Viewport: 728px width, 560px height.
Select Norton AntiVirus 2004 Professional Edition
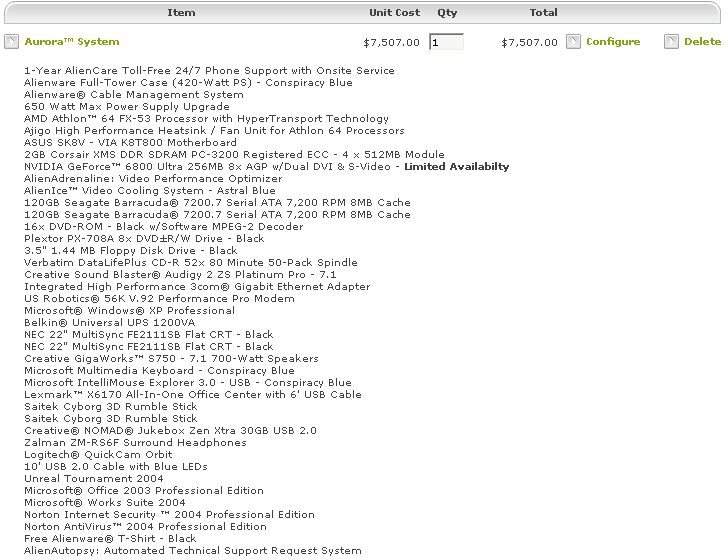(146, 527)
